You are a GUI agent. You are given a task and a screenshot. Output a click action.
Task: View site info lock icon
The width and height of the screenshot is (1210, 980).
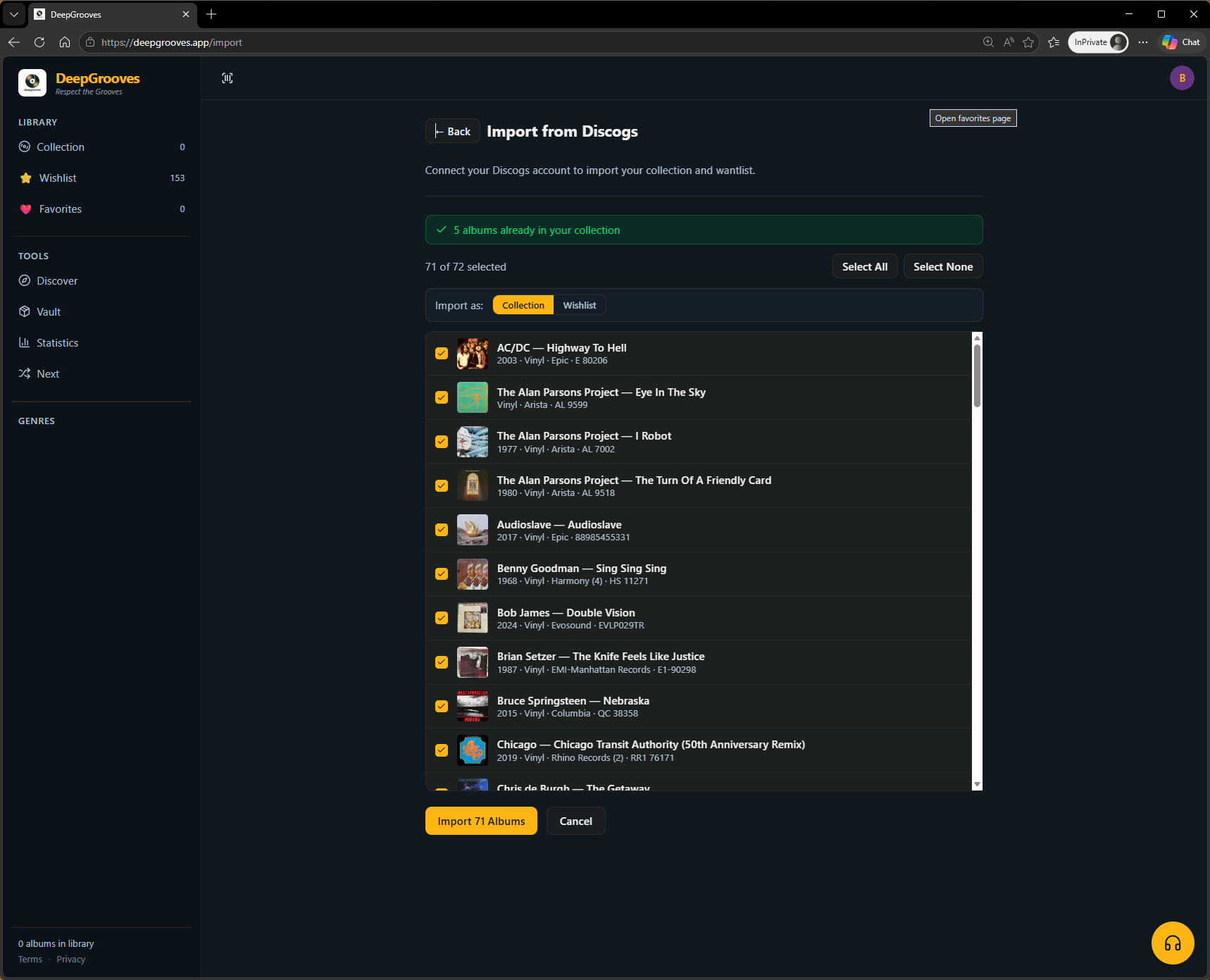pos(90,42)
